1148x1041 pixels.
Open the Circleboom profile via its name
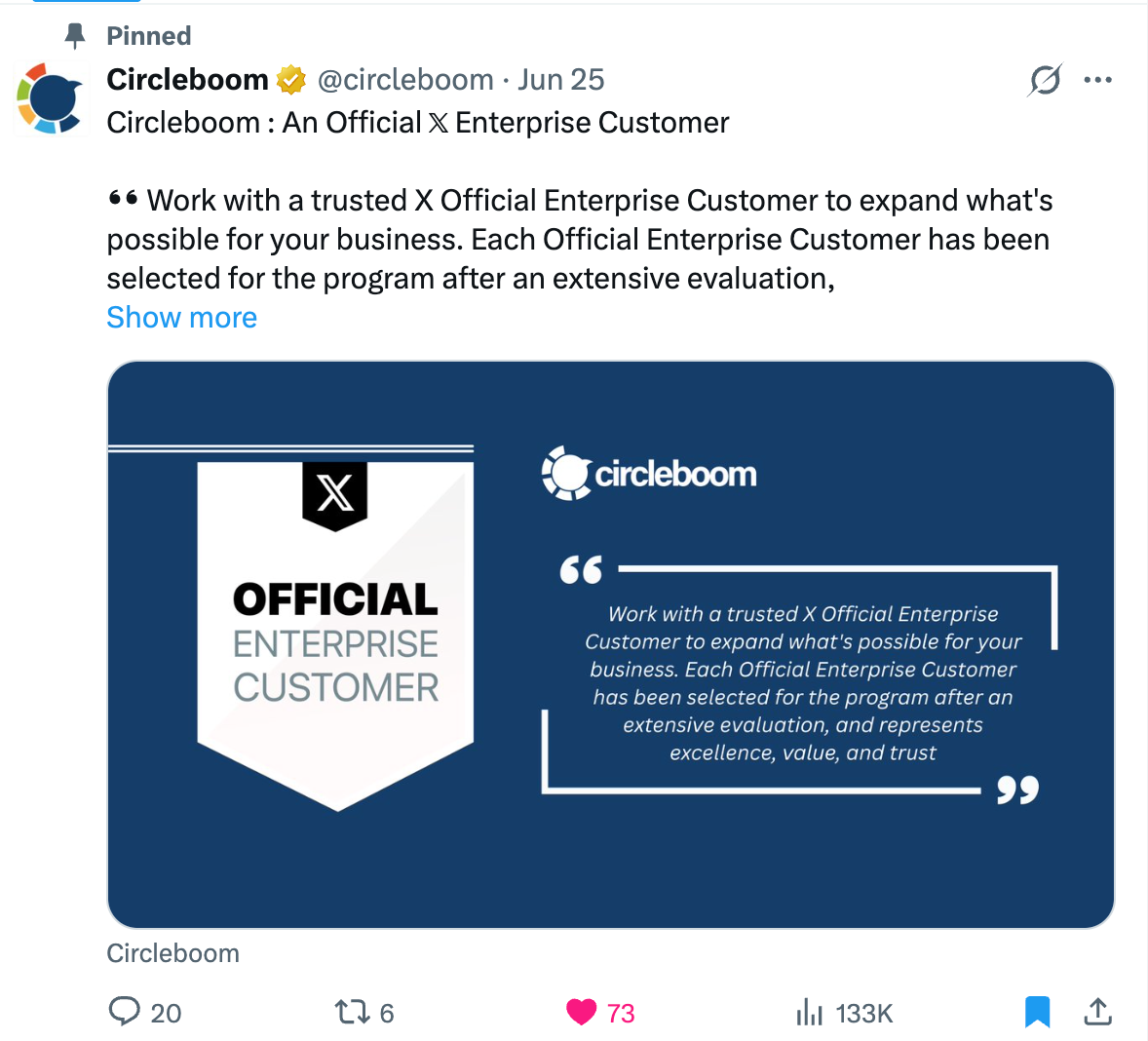(x=187, y=79)
